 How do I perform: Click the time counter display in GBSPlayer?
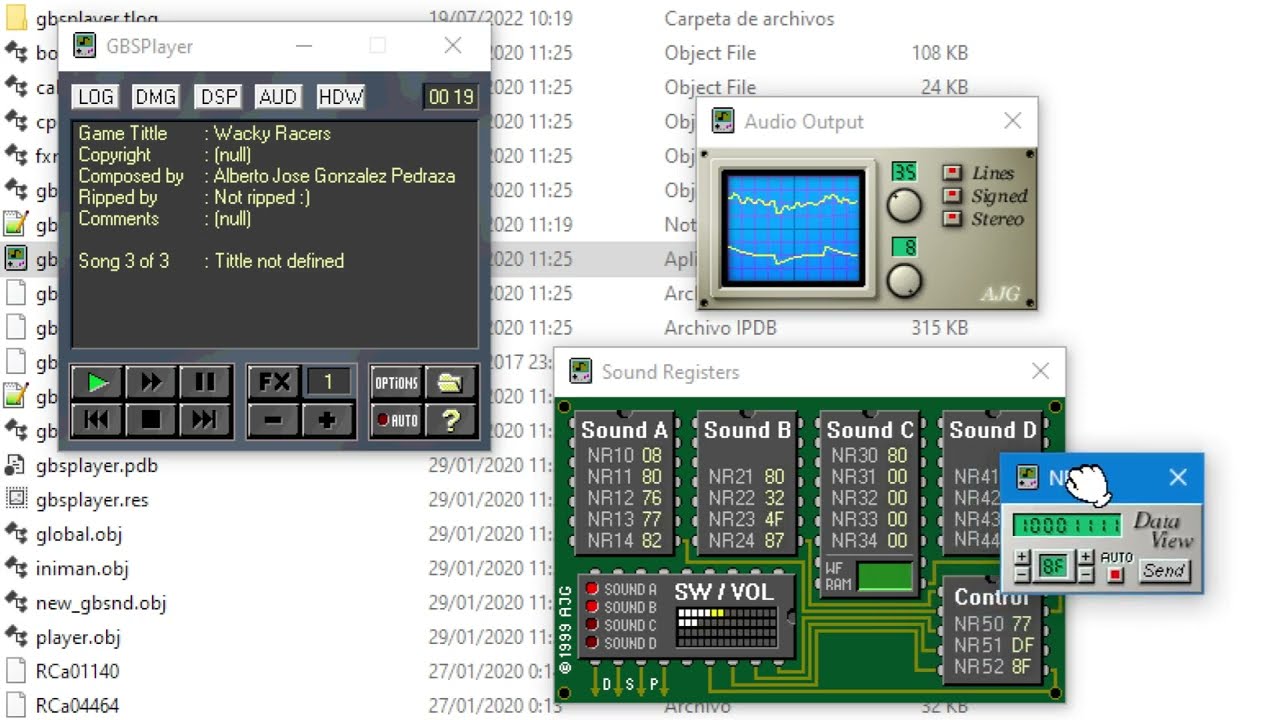(x=450, y=97)
